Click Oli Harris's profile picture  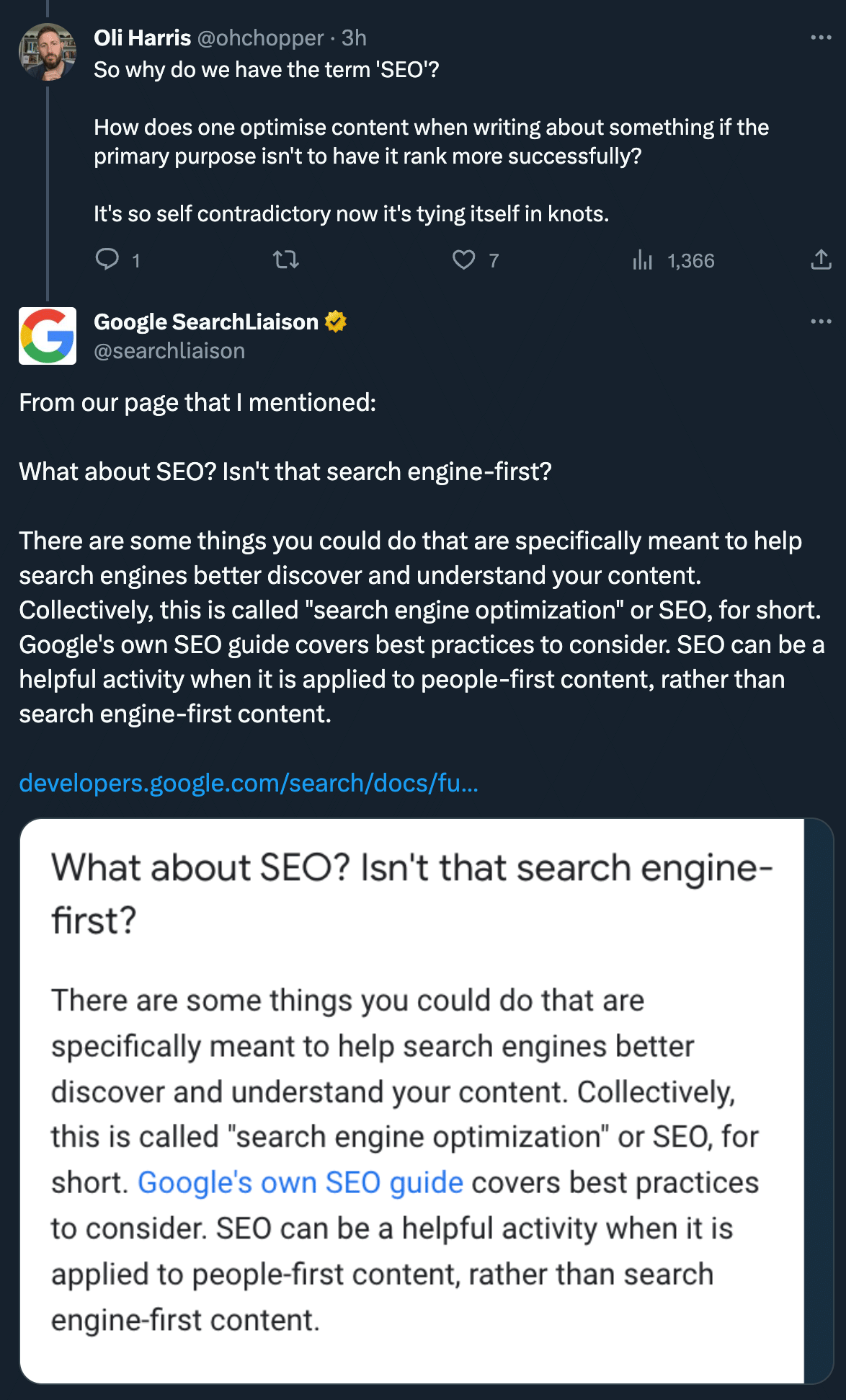point(48,52)
